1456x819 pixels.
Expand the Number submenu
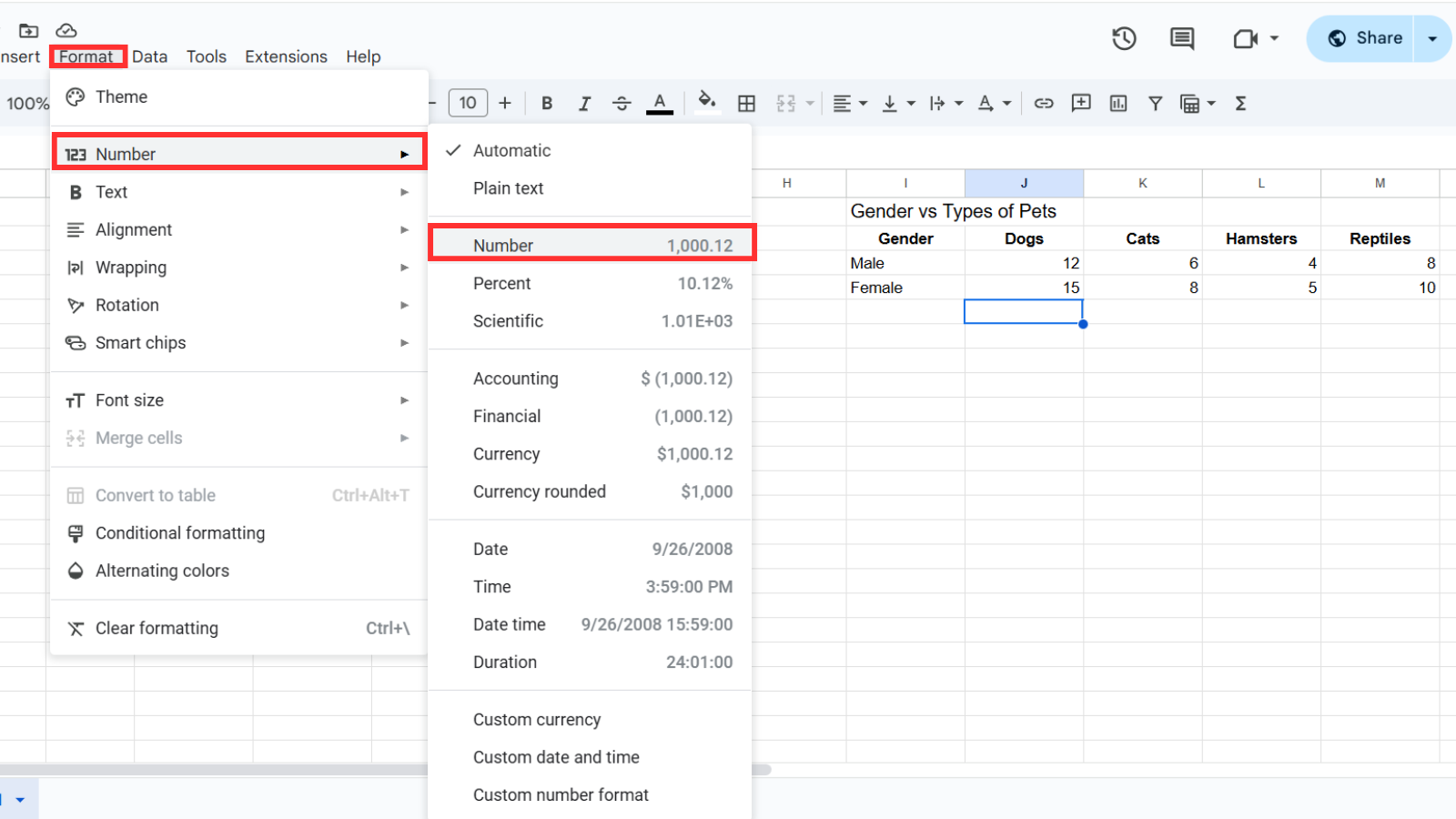click(x=239, y=154)
